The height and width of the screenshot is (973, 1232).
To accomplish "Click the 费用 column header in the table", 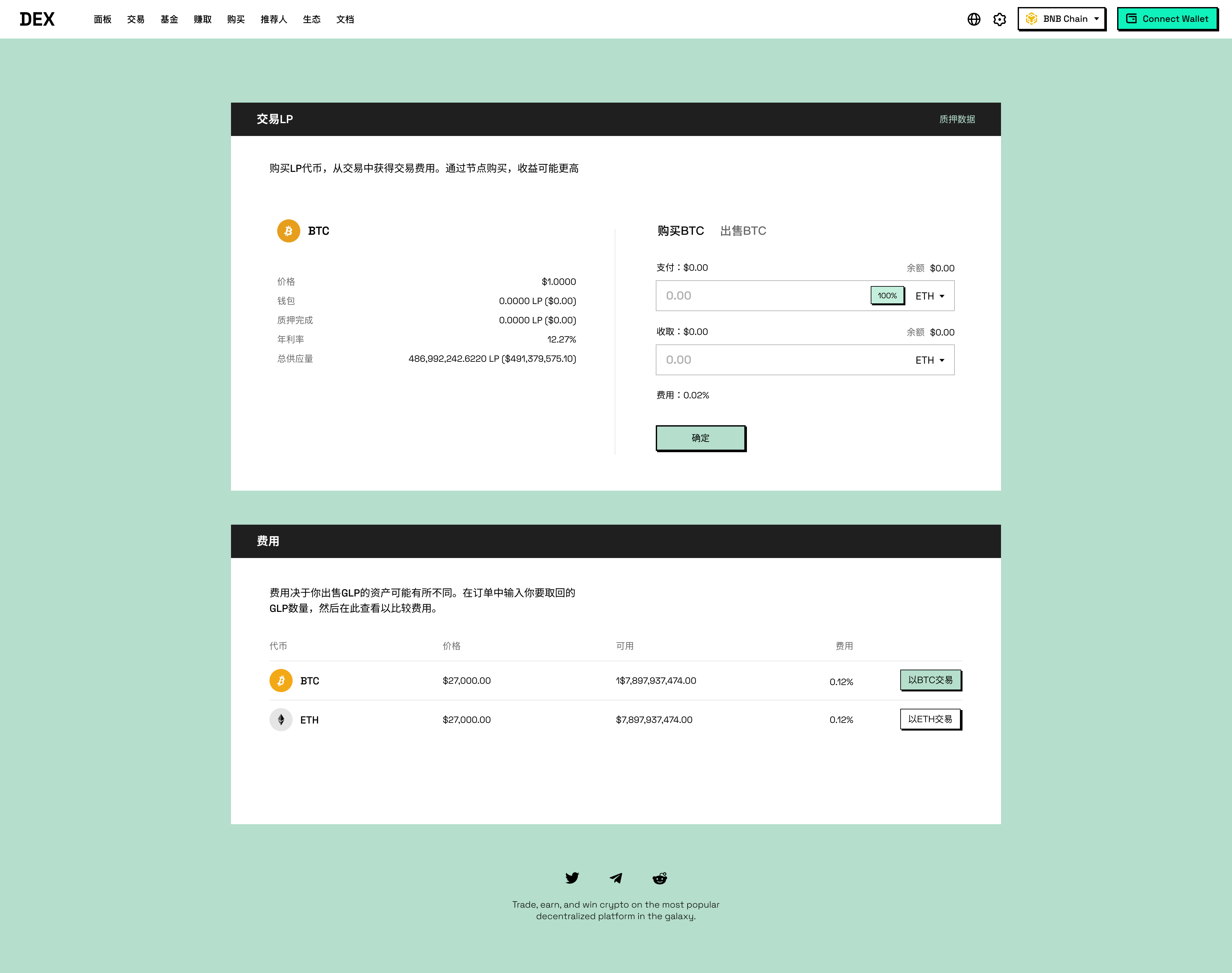I will click(844, 646).
